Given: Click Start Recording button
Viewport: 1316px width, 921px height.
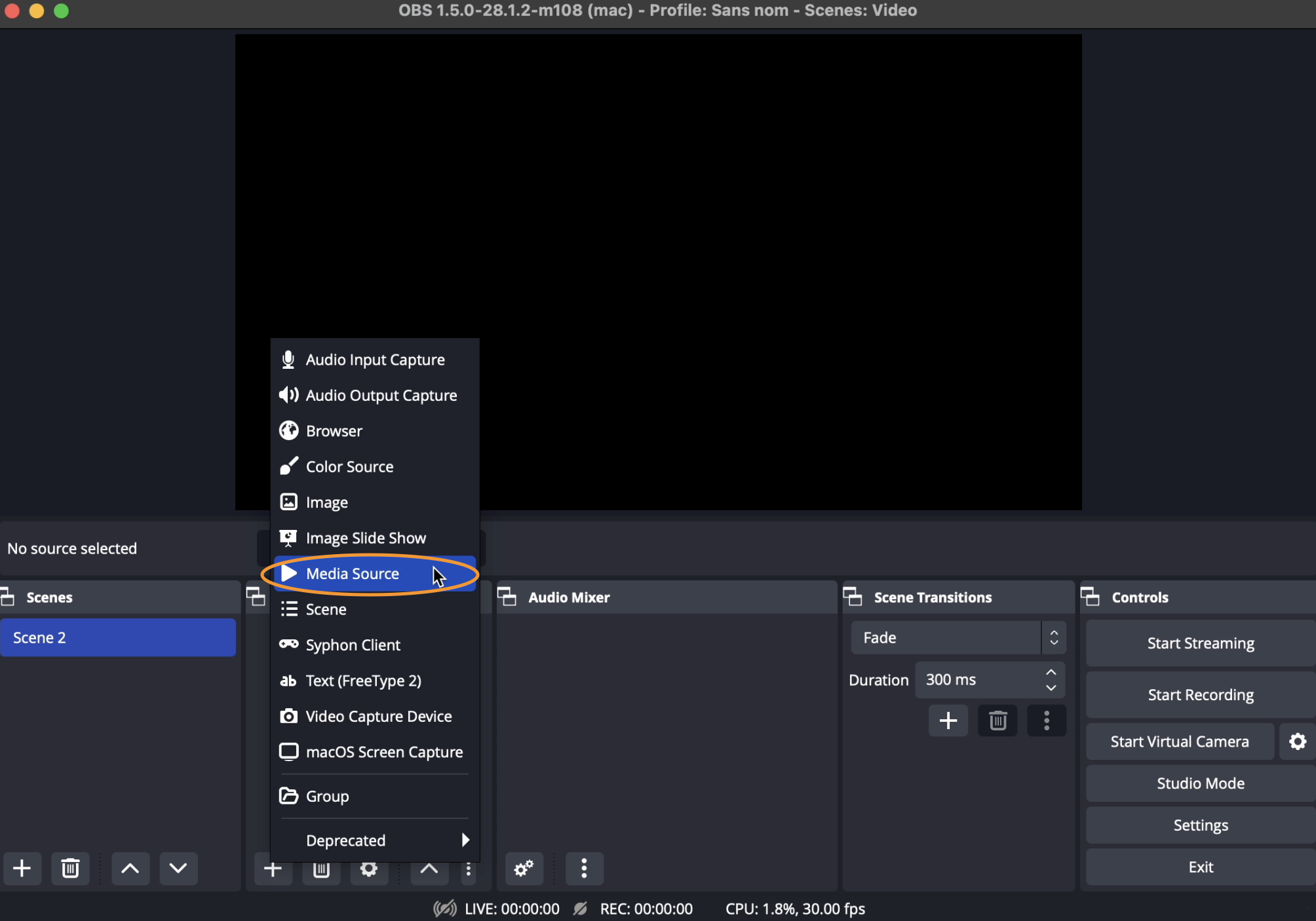Looking at the screenshot, I should 1200,694.
